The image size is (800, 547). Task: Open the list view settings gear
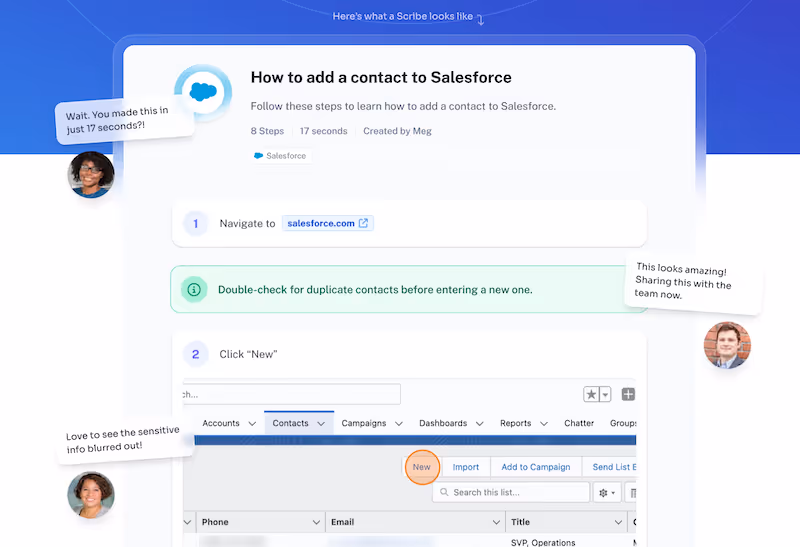607,492
